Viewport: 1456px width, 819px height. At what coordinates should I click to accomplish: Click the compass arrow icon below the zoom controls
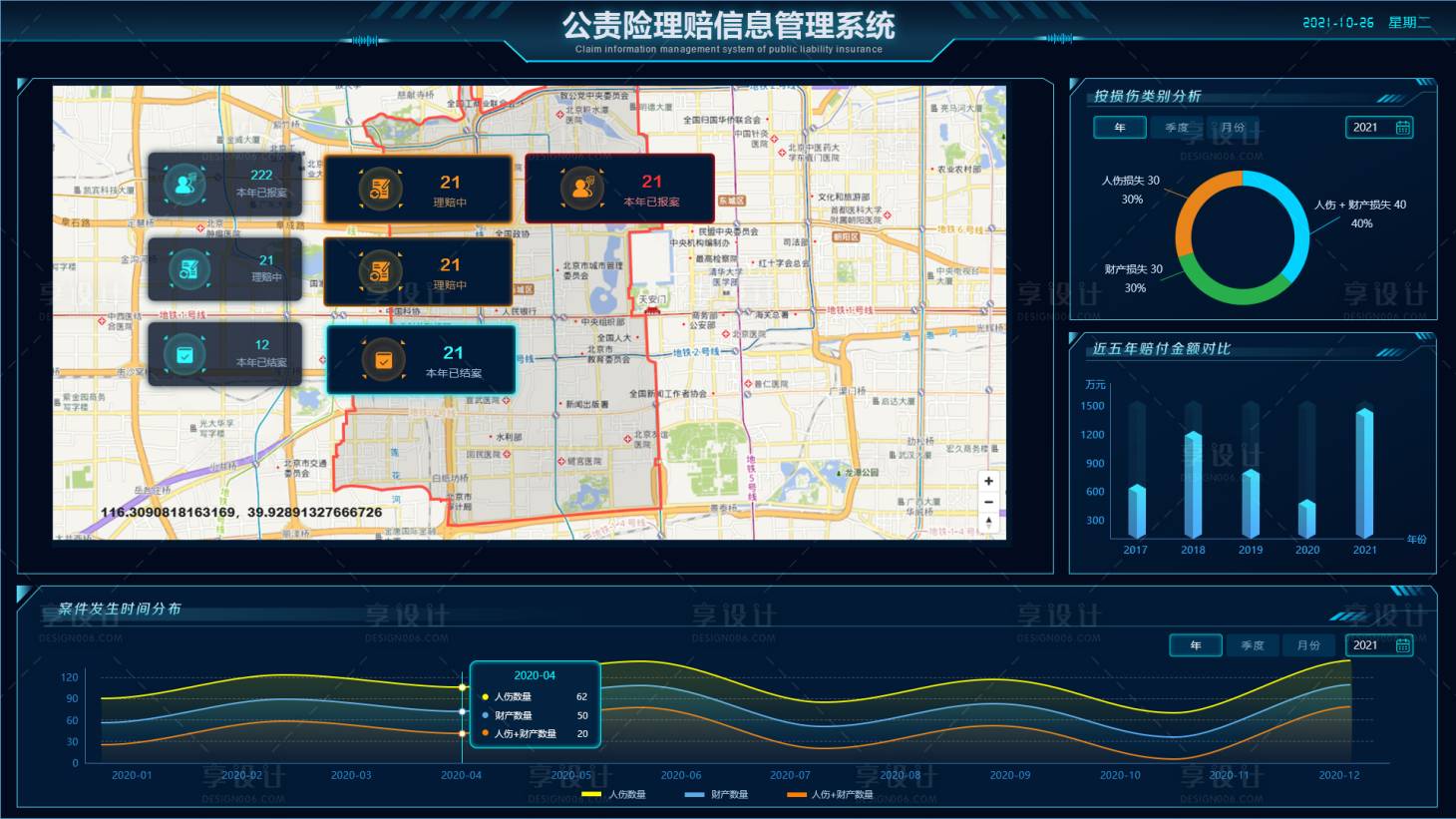tap(987, 522)
